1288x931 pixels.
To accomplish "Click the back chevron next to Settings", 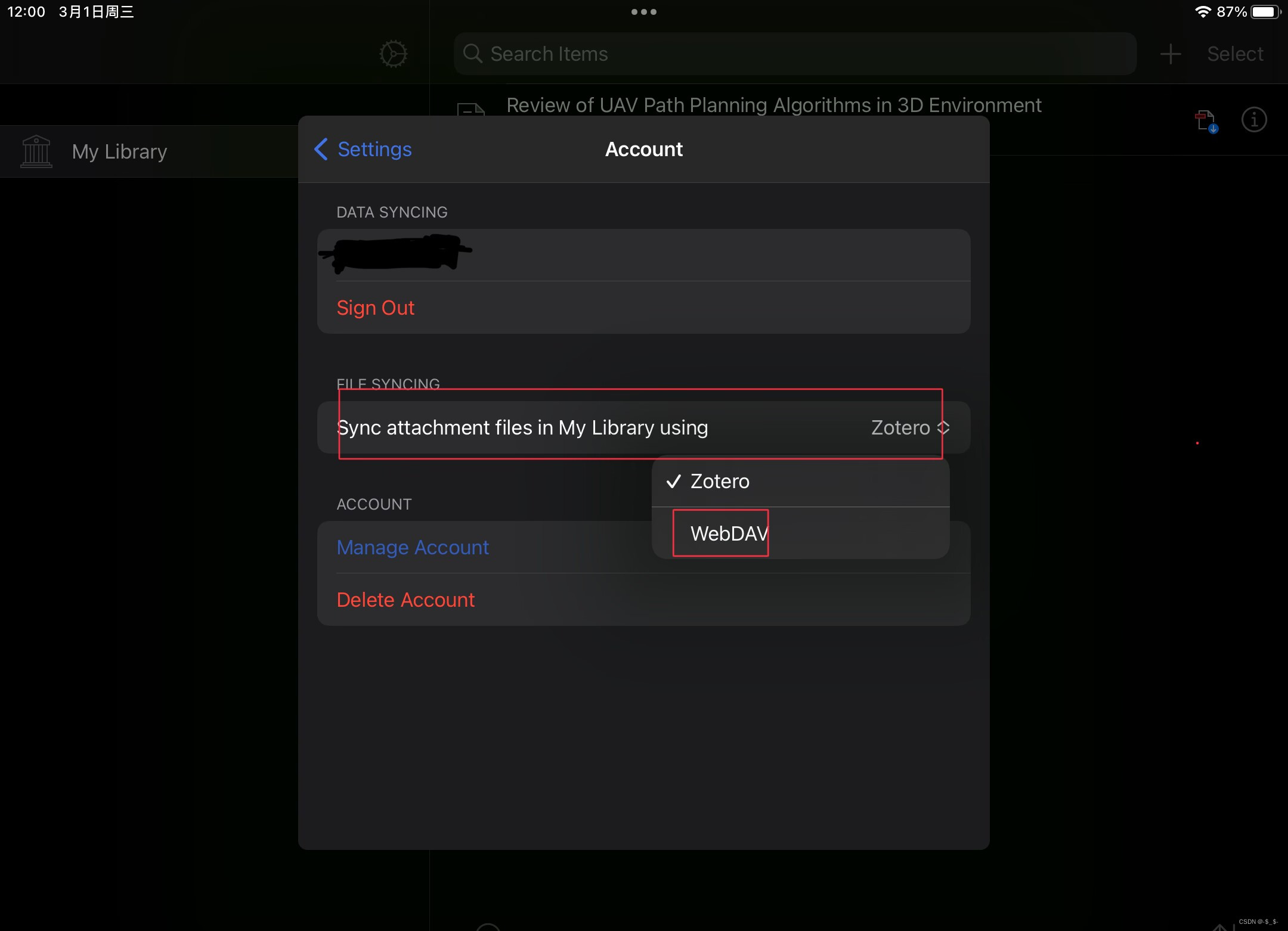I will [321, 149].
